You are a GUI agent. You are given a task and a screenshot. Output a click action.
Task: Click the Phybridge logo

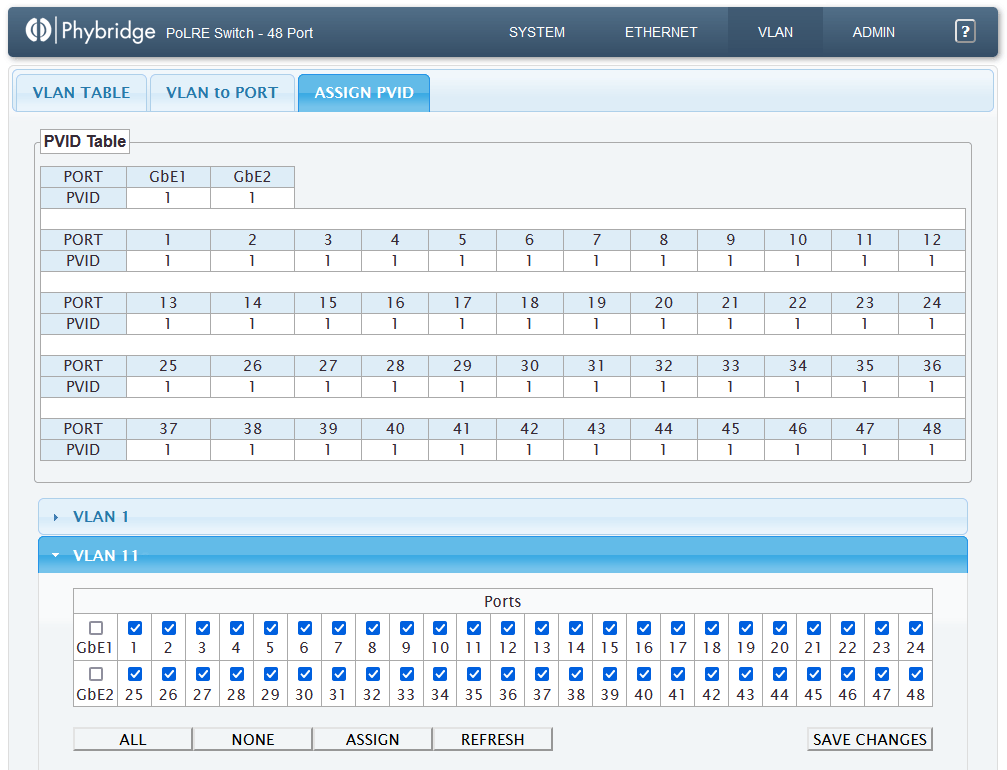(x=90, y=30)
